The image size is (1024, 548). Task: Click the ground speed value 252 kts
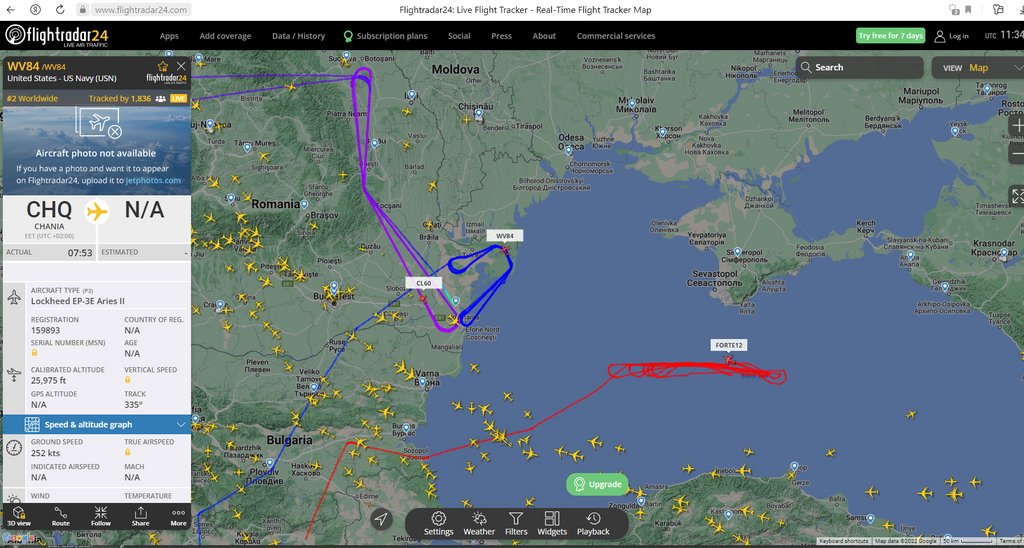click(45, 453)
